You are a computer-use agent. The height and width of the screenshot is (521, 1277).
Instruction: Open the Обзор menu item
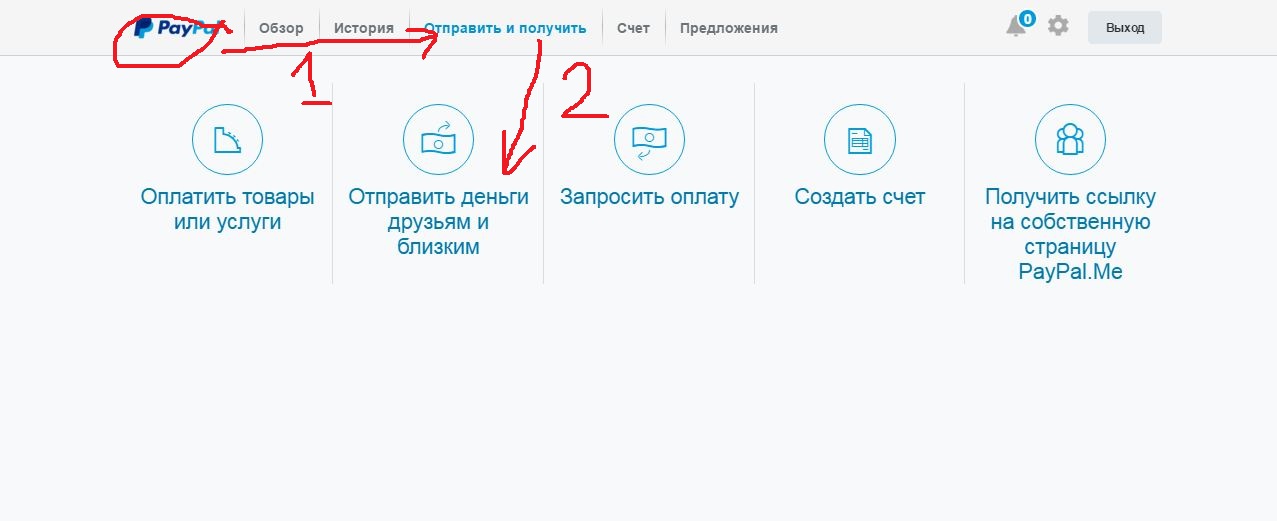click(x=281, y=28)
